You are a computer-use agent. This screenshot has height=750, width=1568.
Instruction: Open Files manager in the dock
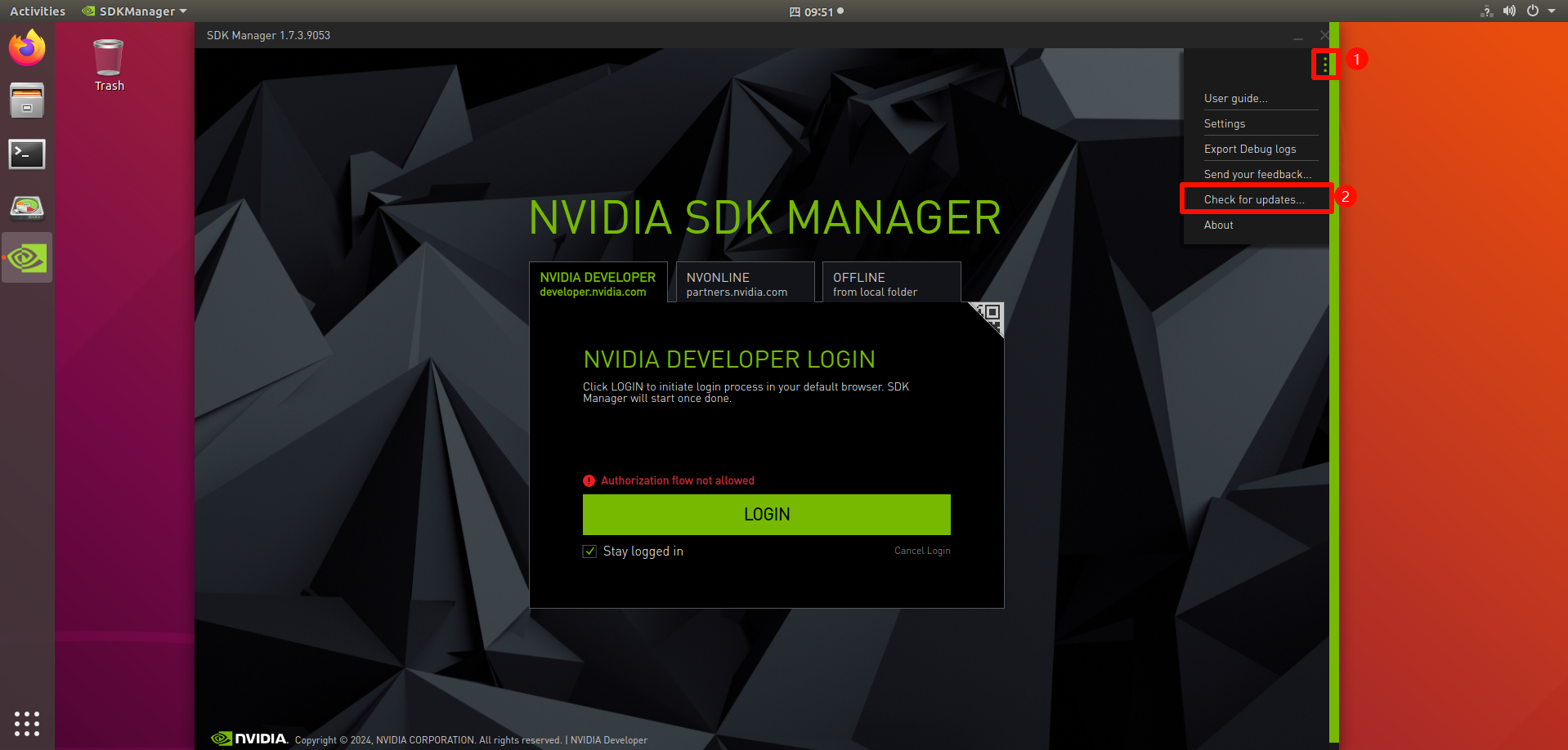27,100
